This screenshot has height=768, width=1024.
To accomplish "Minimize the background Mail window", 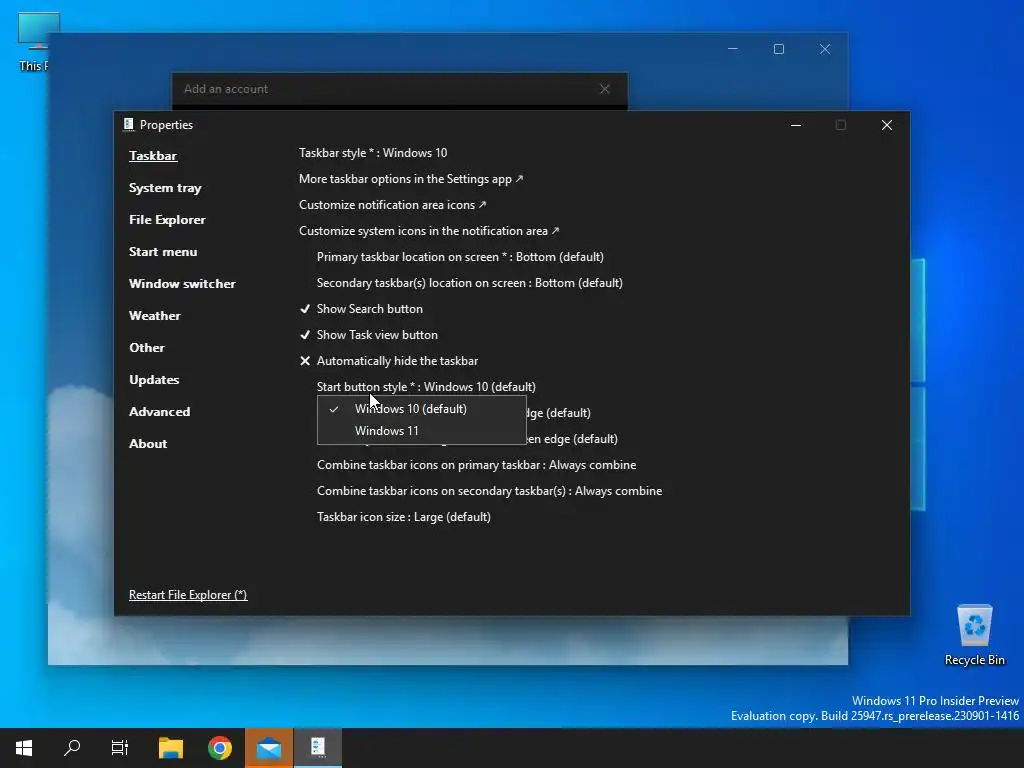I will coord(733,49).
